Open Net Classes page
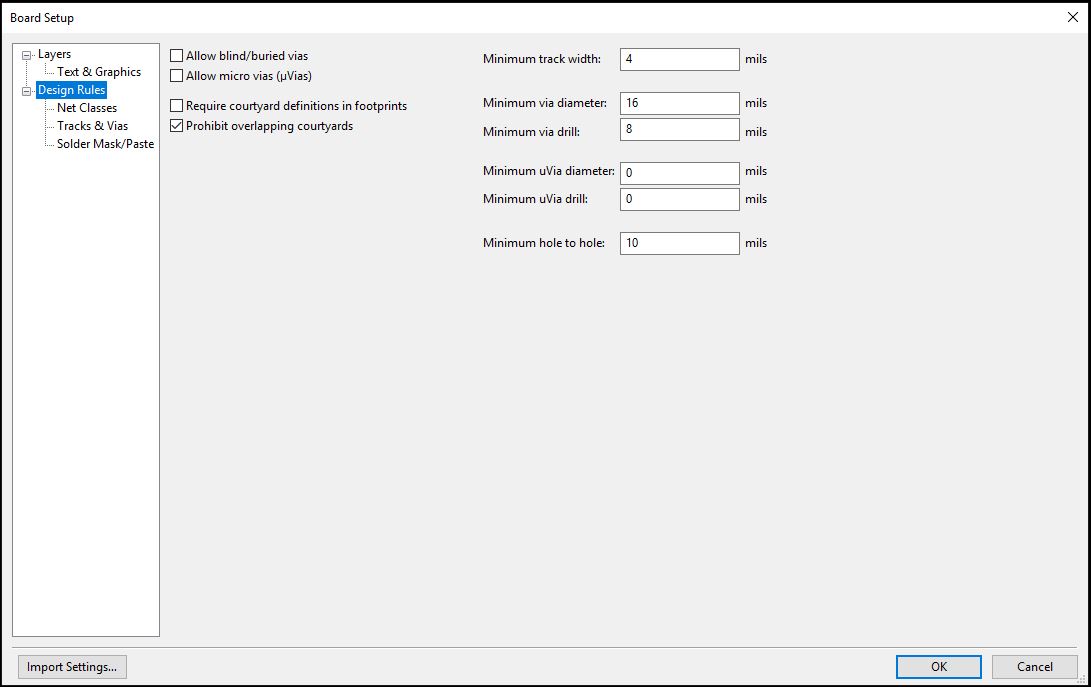 86,108
